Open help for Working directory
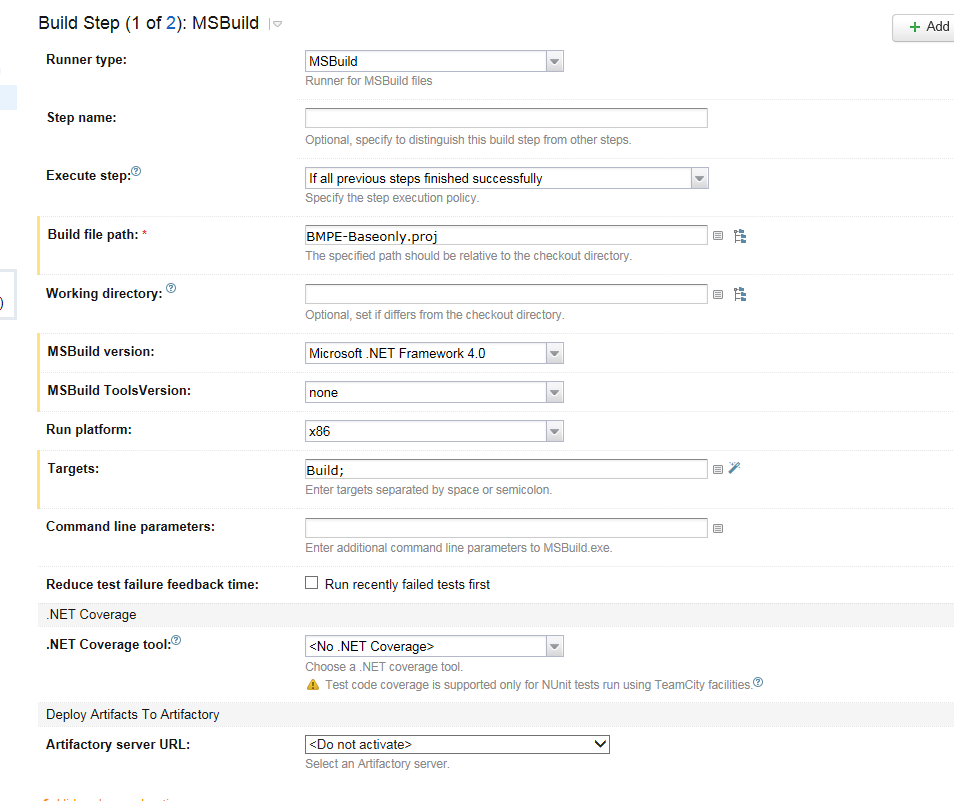 click(170, 286)
